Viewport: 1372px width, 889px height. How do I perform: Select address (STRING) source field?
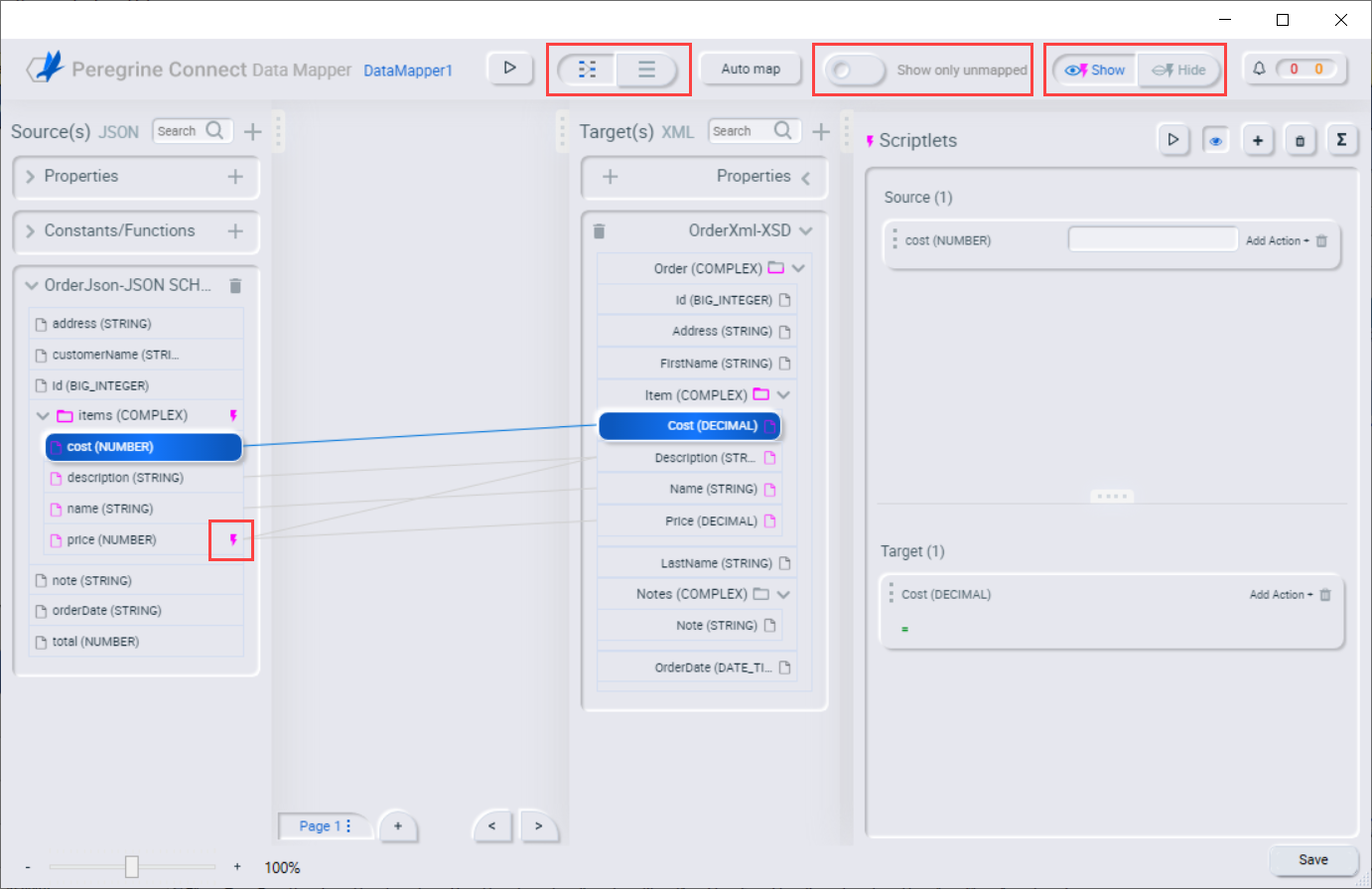point(136,324)
